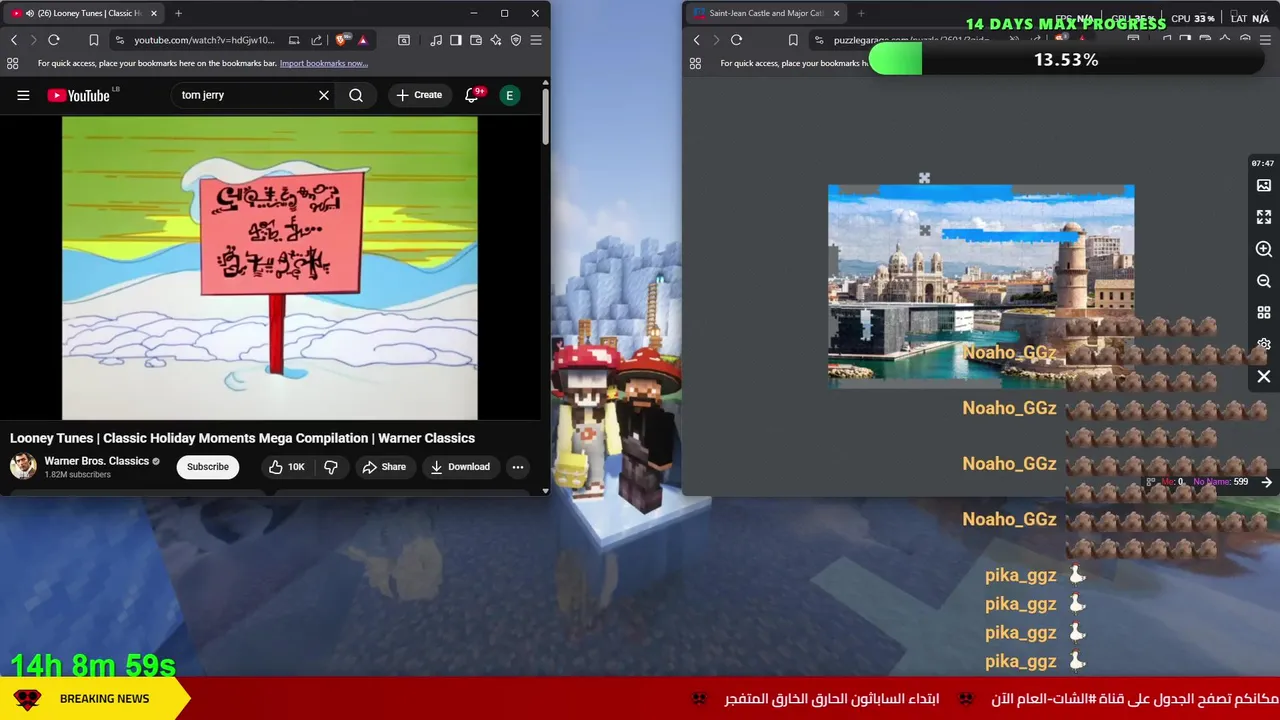
Task: Open new tab in YouTube browser window
Action: coord(178,13)
